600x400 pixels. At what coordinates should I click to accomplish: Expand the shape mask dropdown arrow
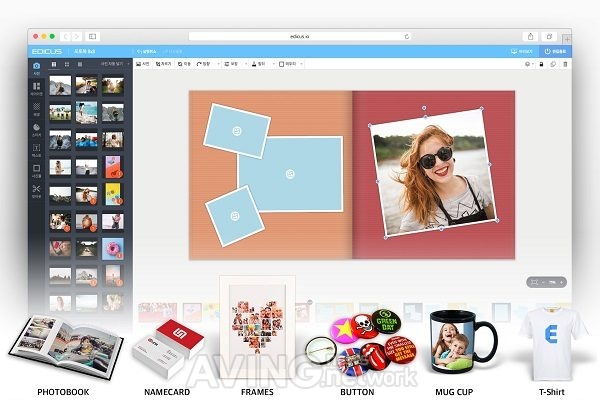(x=246, y=64)
